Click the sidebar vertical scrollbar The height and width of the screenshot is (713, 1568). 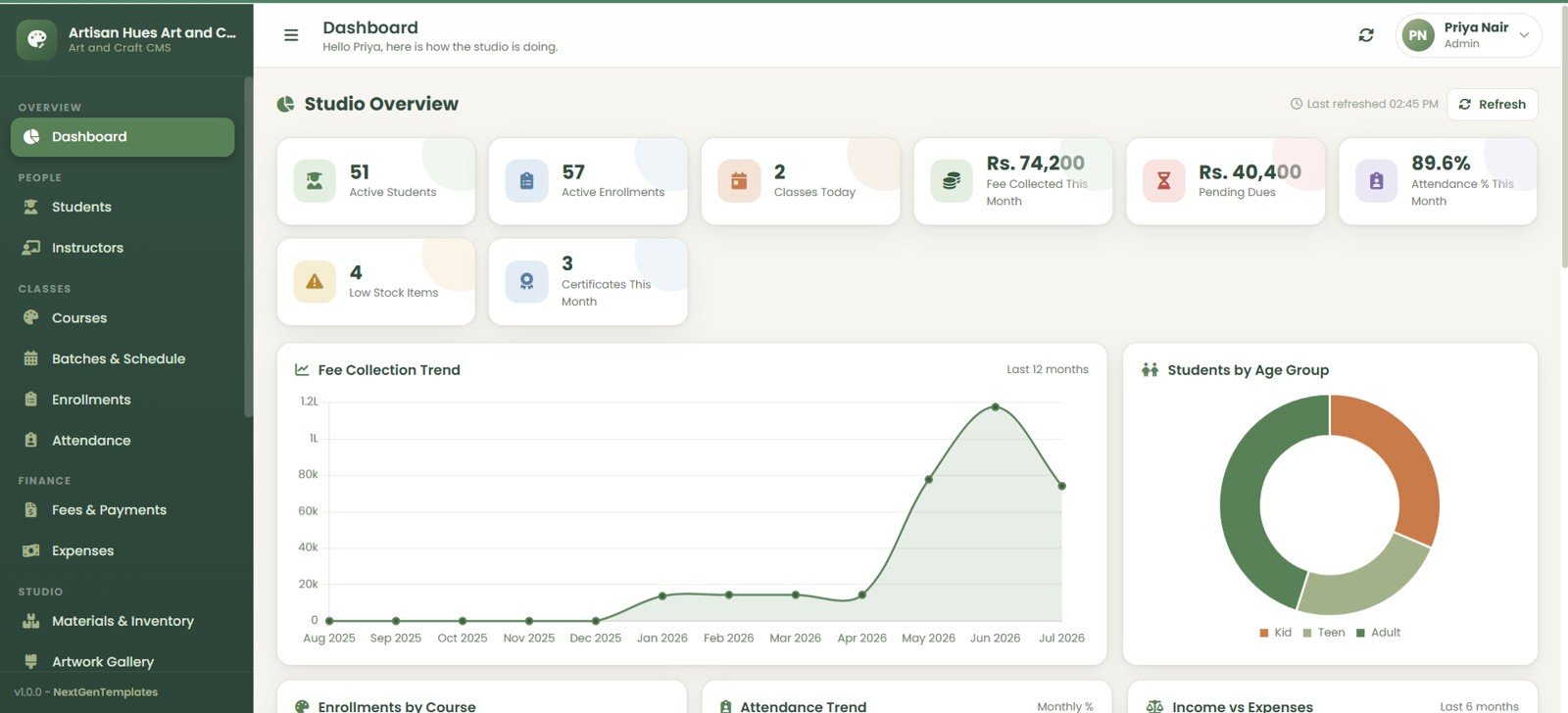(248, 247)
